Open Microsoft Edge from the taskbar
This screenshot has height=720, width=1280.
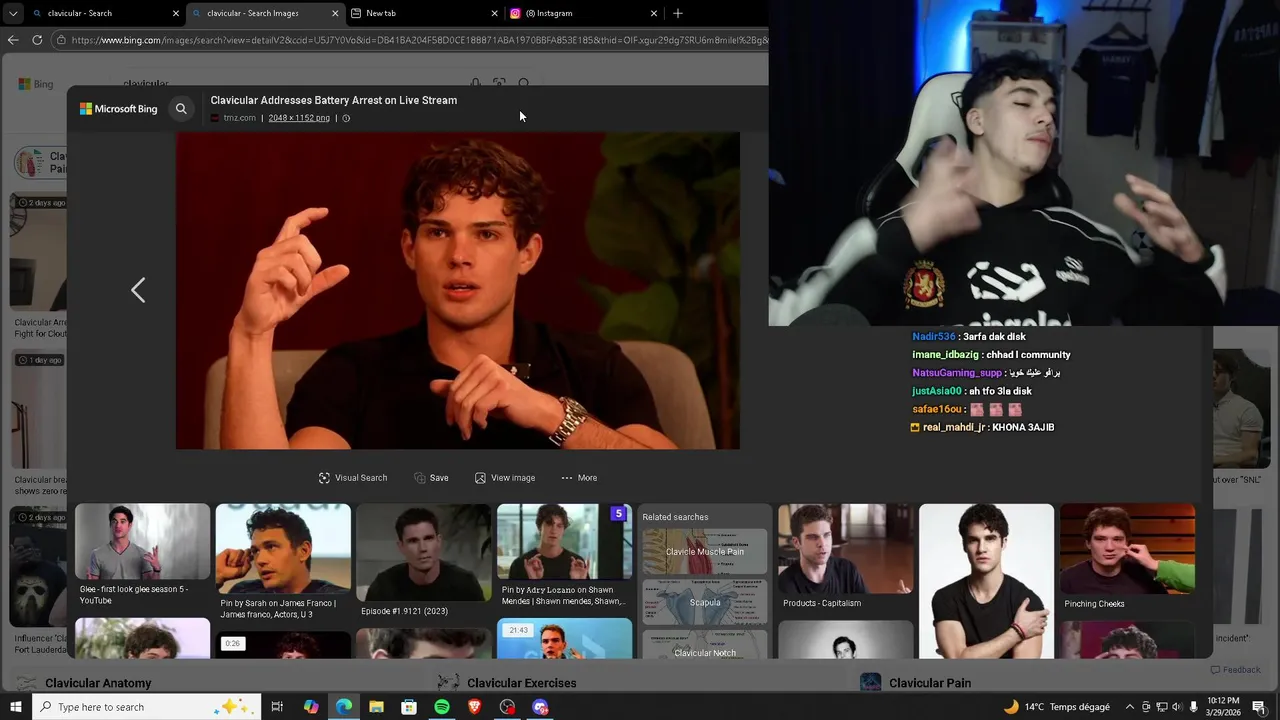344,707
